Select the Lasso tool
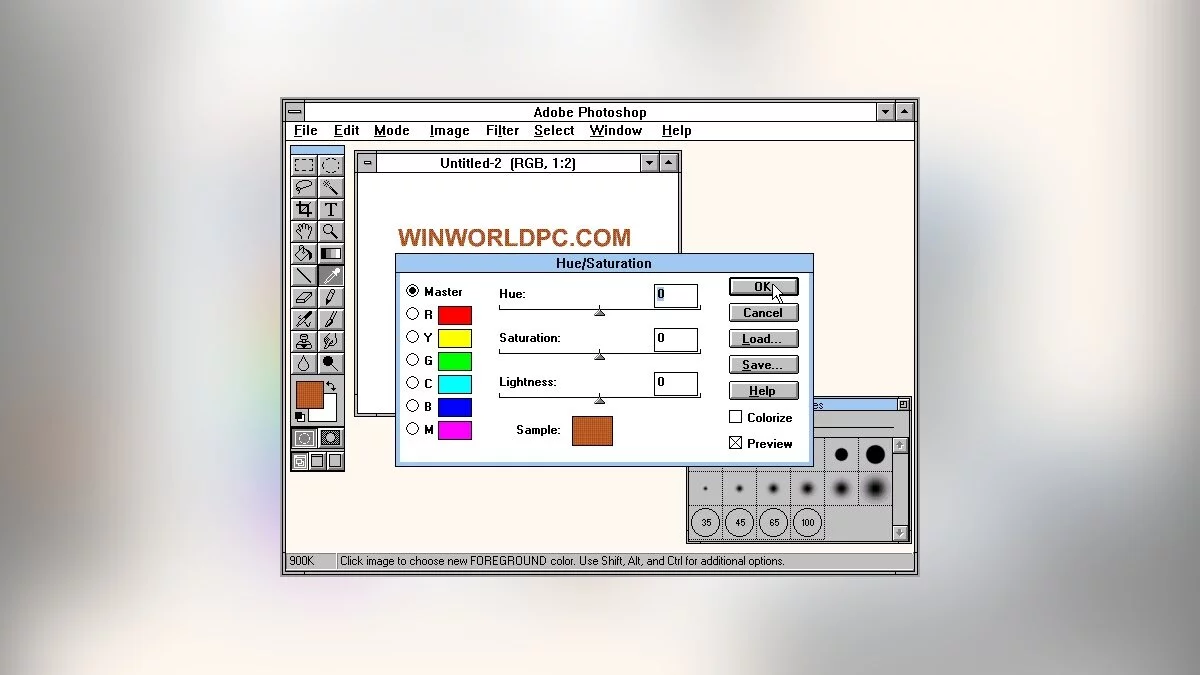Image resolution: width=1200 pixels, height=675 pixels. click(304, 187)
